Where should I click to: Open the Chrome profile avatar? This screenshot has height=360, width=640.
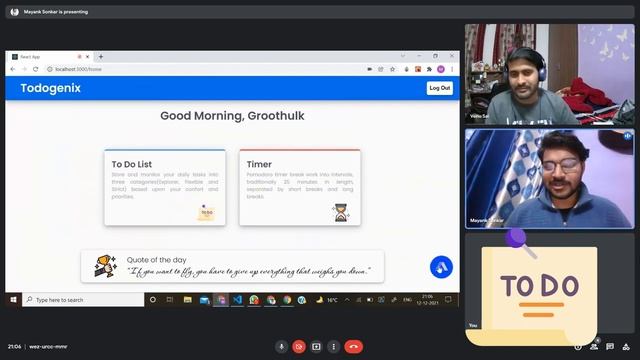[441, 69]
